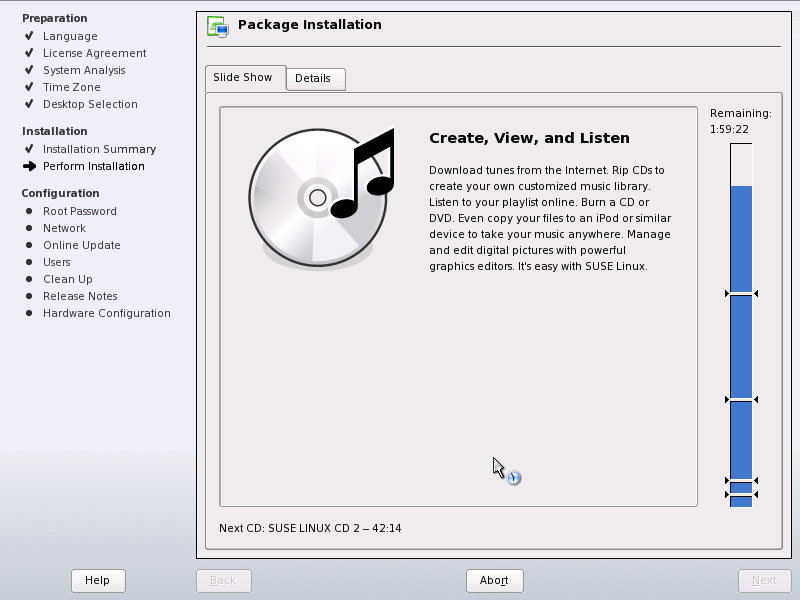Click the bullet beside Network

tap(29, 228)
